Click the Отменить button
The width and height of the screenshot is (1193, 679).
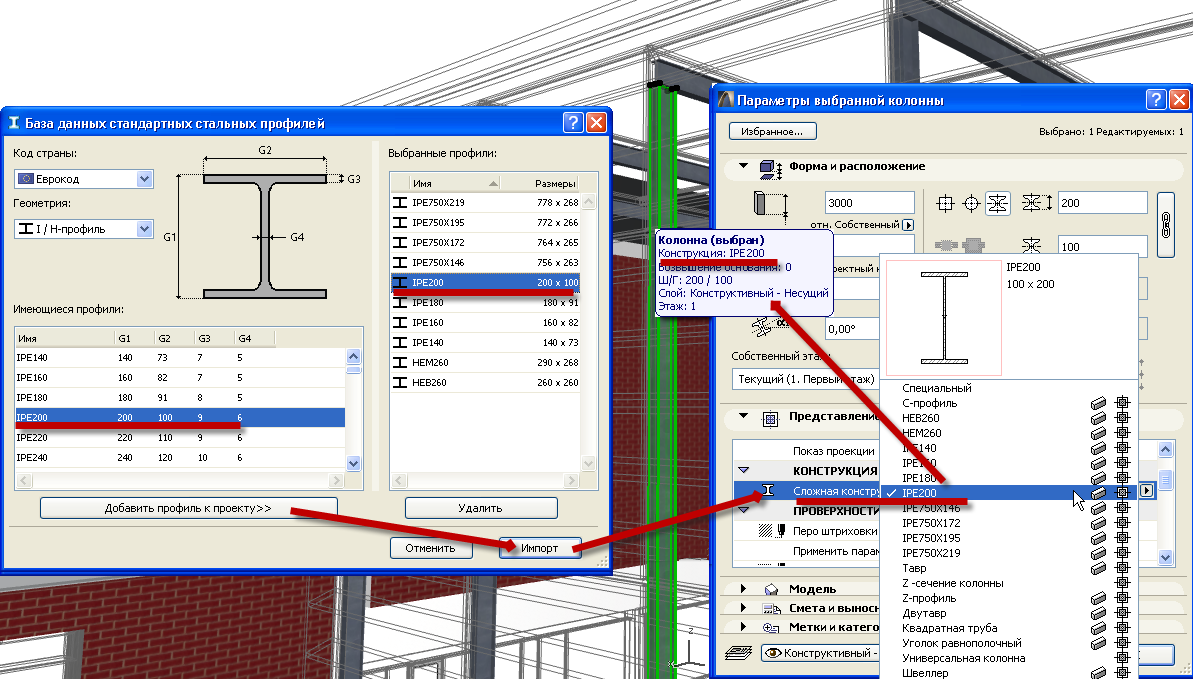click(430, 548)
